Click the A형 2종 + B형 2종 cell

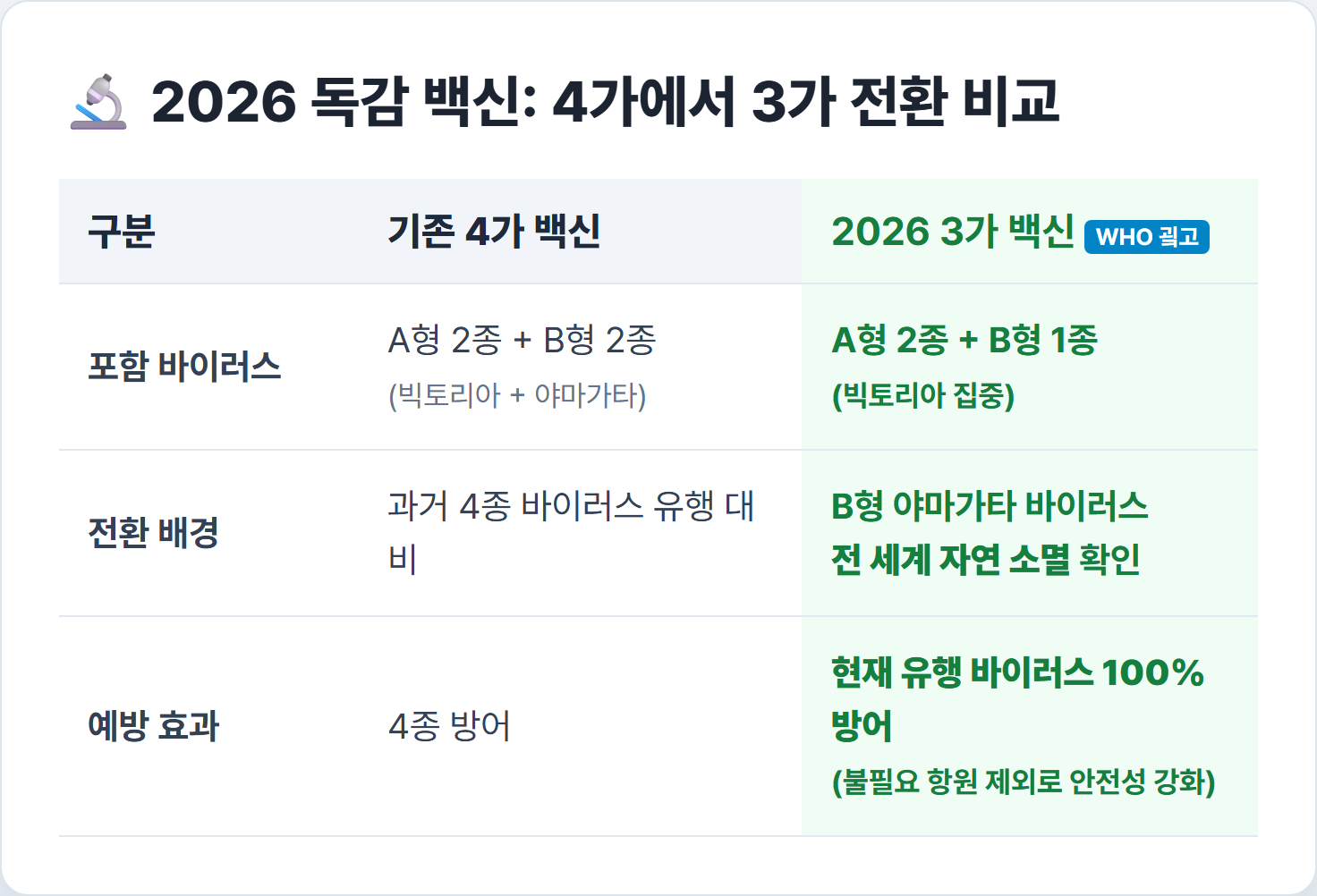click(523, 340)
